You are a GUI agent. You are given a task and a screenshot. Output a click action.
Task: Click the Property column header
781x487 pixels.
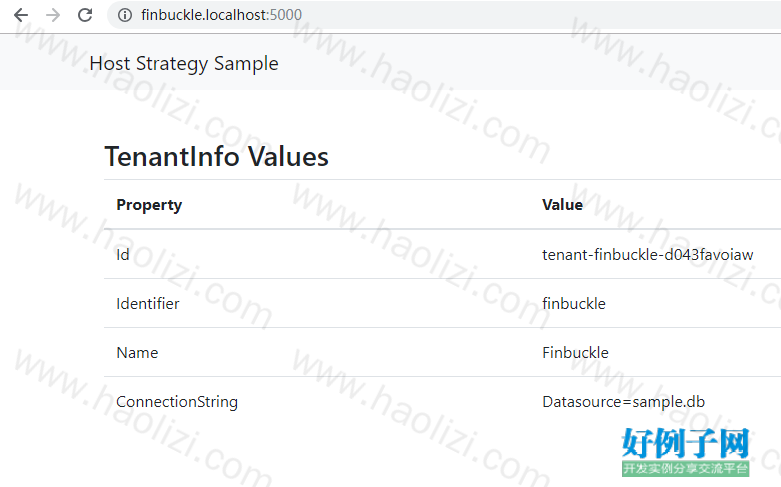(149, 205)
